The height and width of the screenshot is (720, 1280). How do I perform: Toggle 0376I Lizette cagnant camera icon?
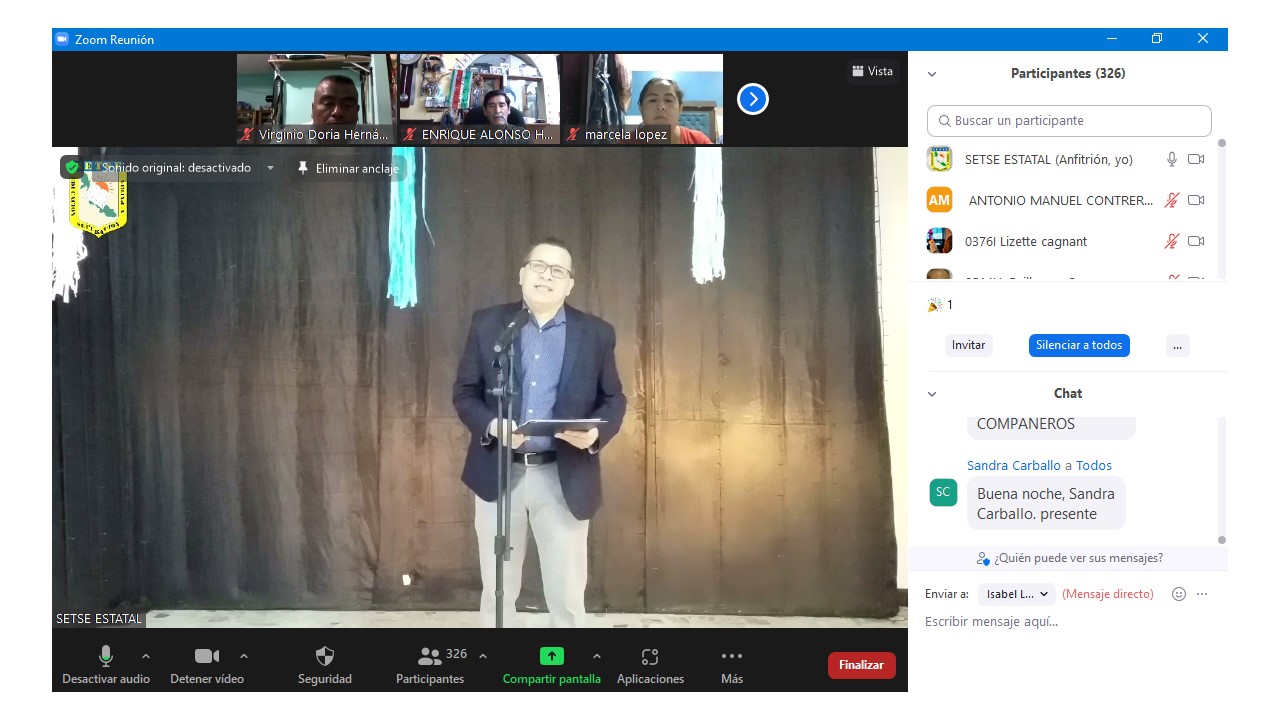click(x=1196, y=241)
